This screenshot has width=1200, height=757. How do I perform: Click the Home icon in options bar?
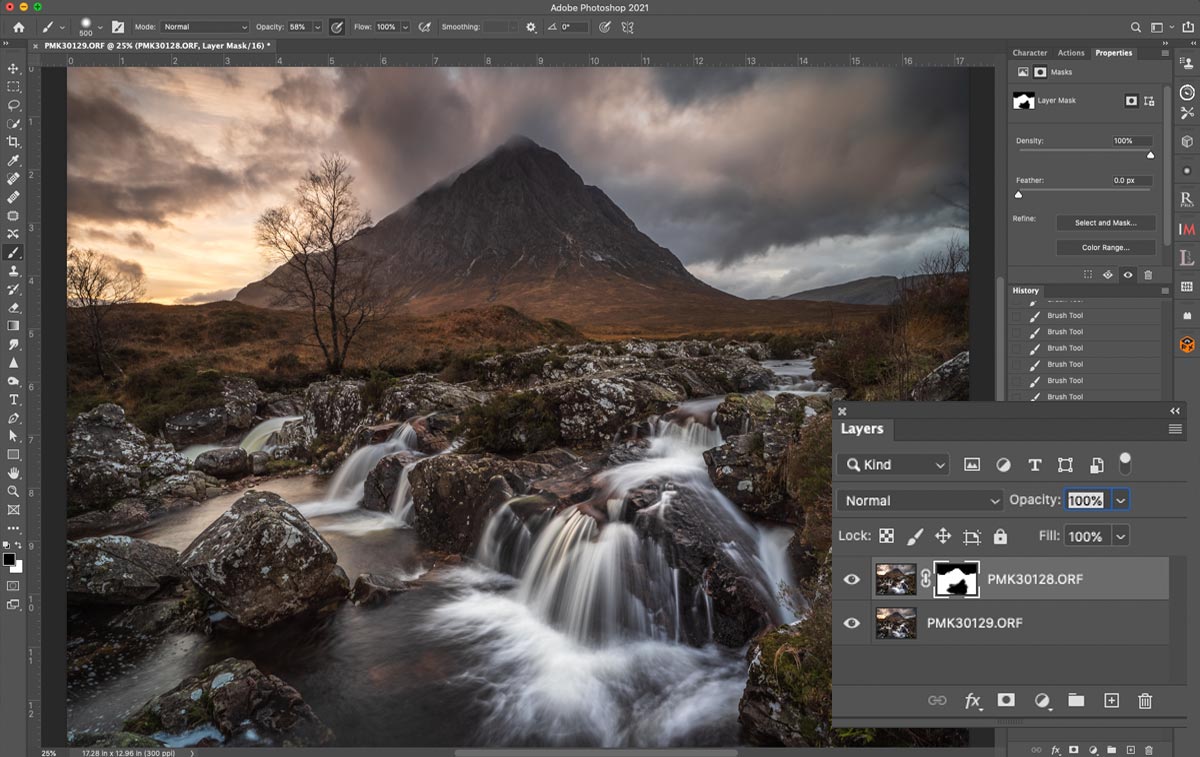18,27
